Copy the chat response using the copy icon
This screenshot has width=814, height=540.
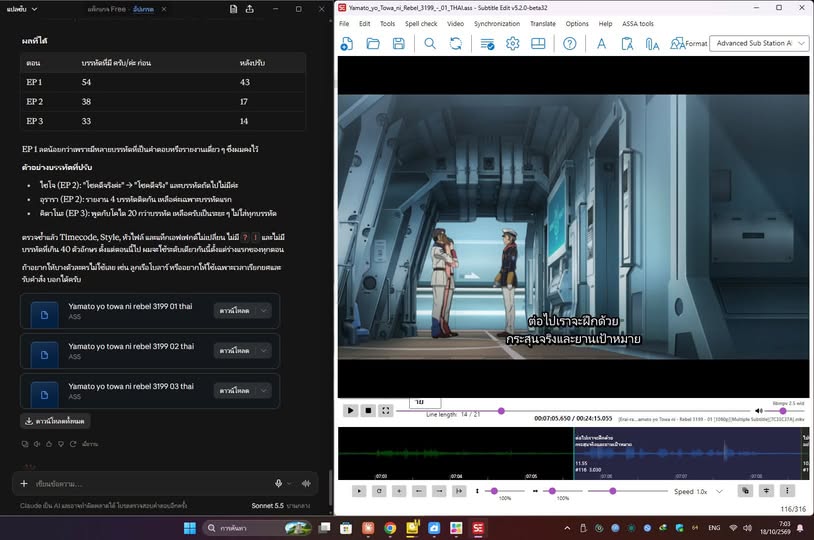(25, 444)
